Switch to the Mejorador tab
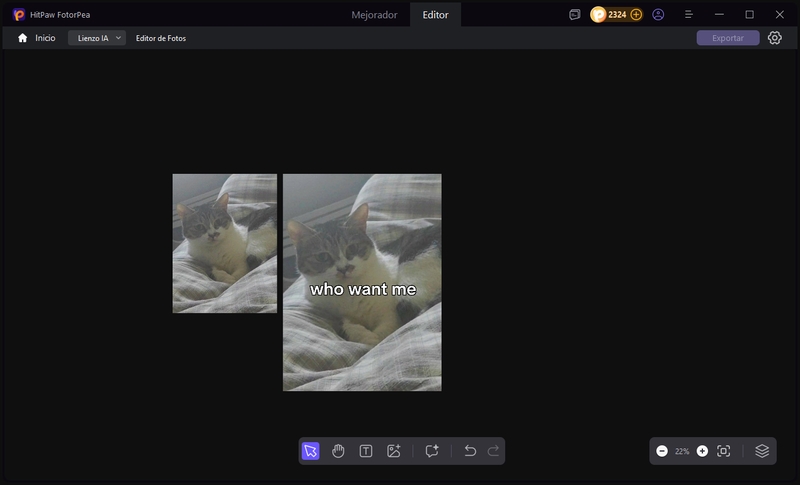Image resolution: width=800 pixels, height=485 pixels. (x=374, y=15)
